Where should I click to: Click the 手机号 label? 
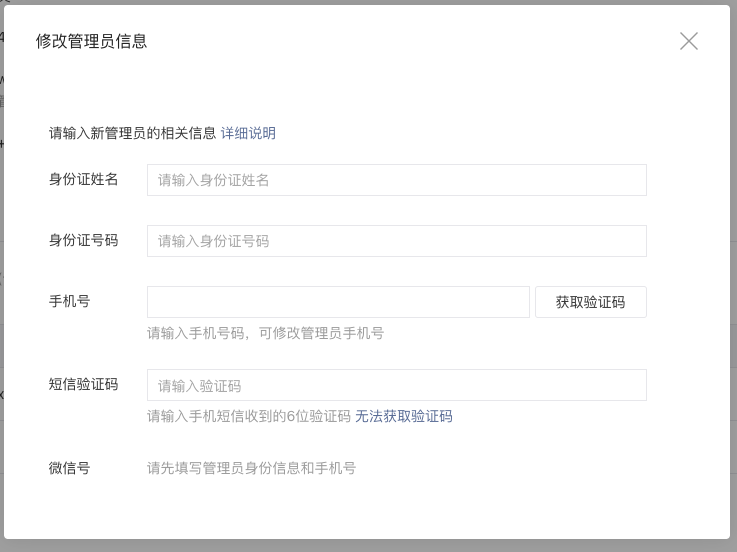click(x=69, y=301)
